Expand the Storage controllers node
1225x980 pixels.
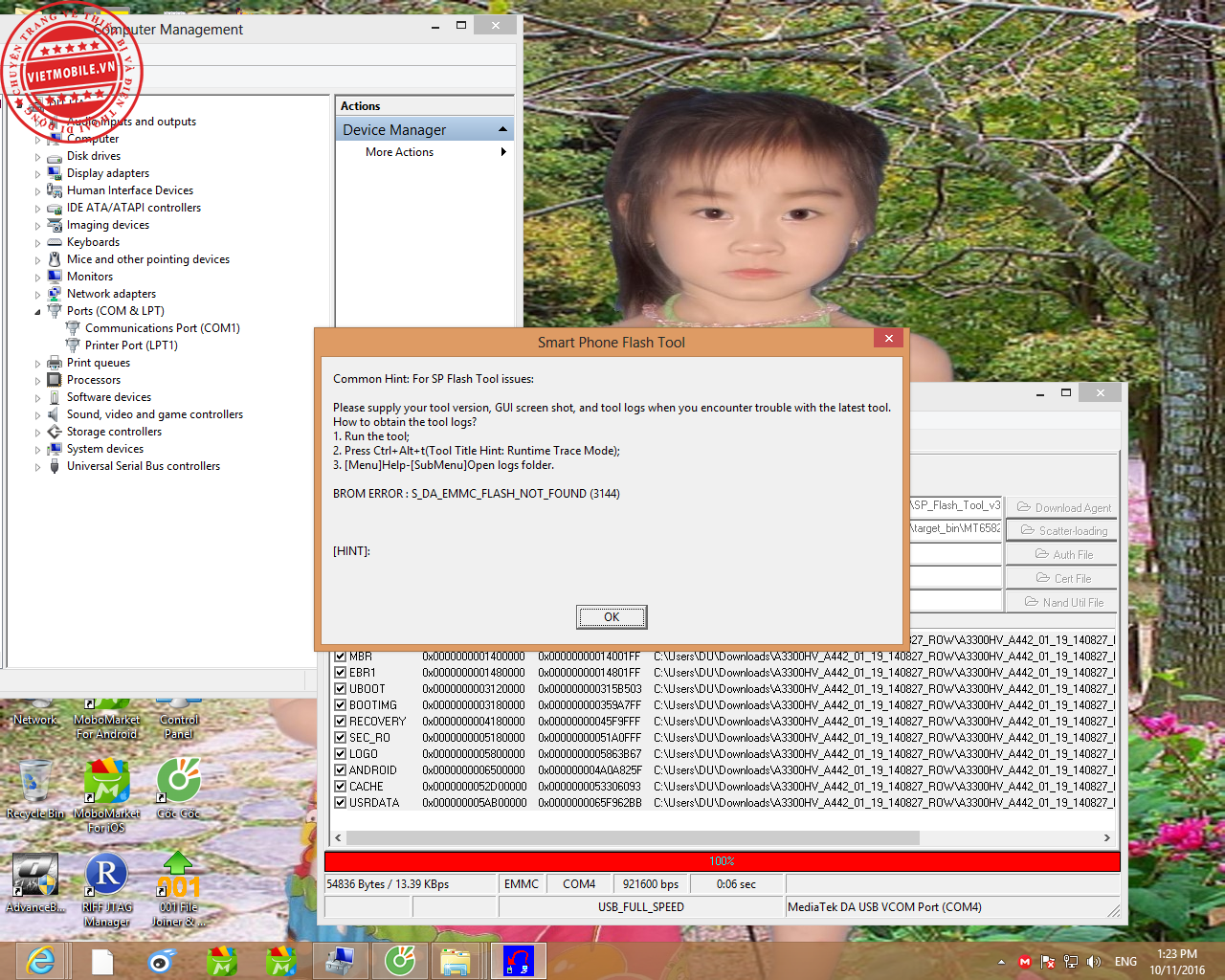click(x=38, y=433)
